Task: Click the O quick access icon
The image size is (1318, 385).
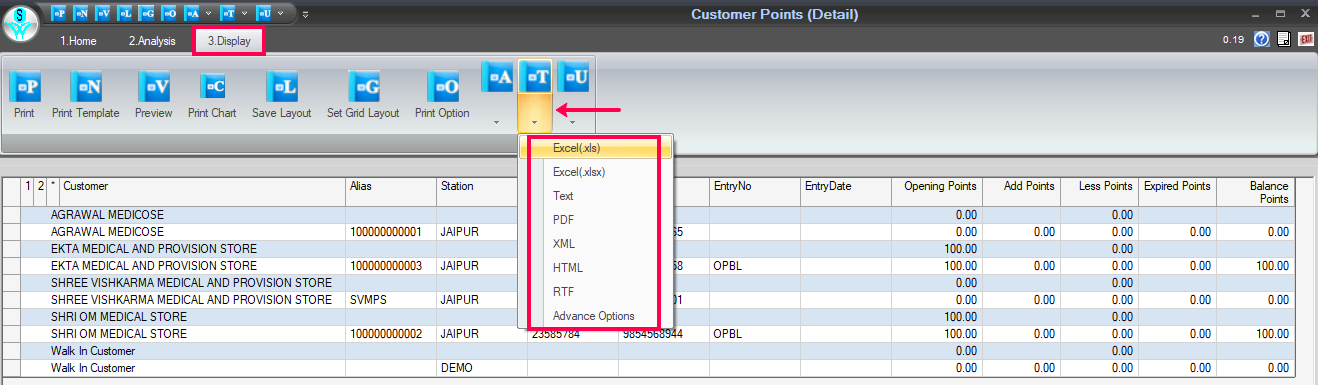Action: click(169, 14)
